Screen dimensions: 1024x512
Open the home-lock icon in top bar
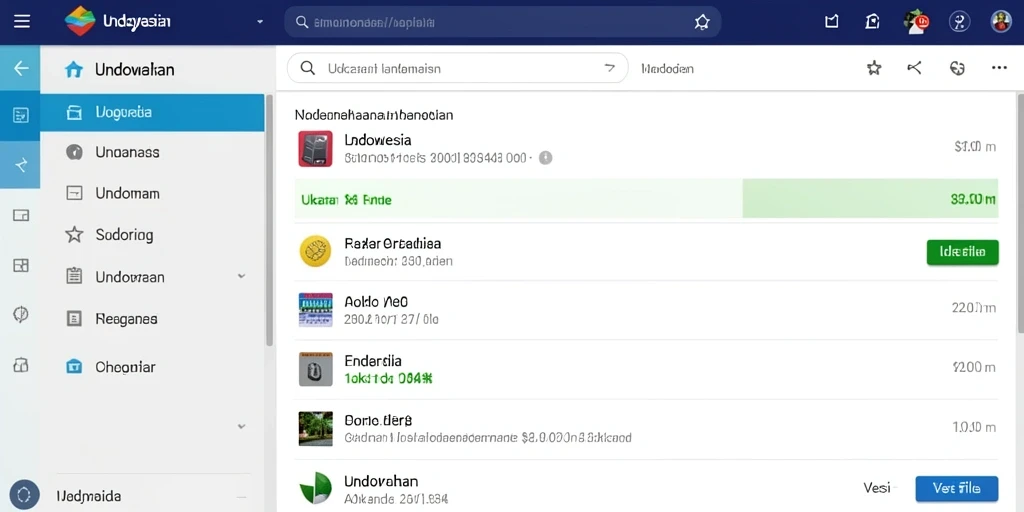pyautogui.click(x=872, y=22)
